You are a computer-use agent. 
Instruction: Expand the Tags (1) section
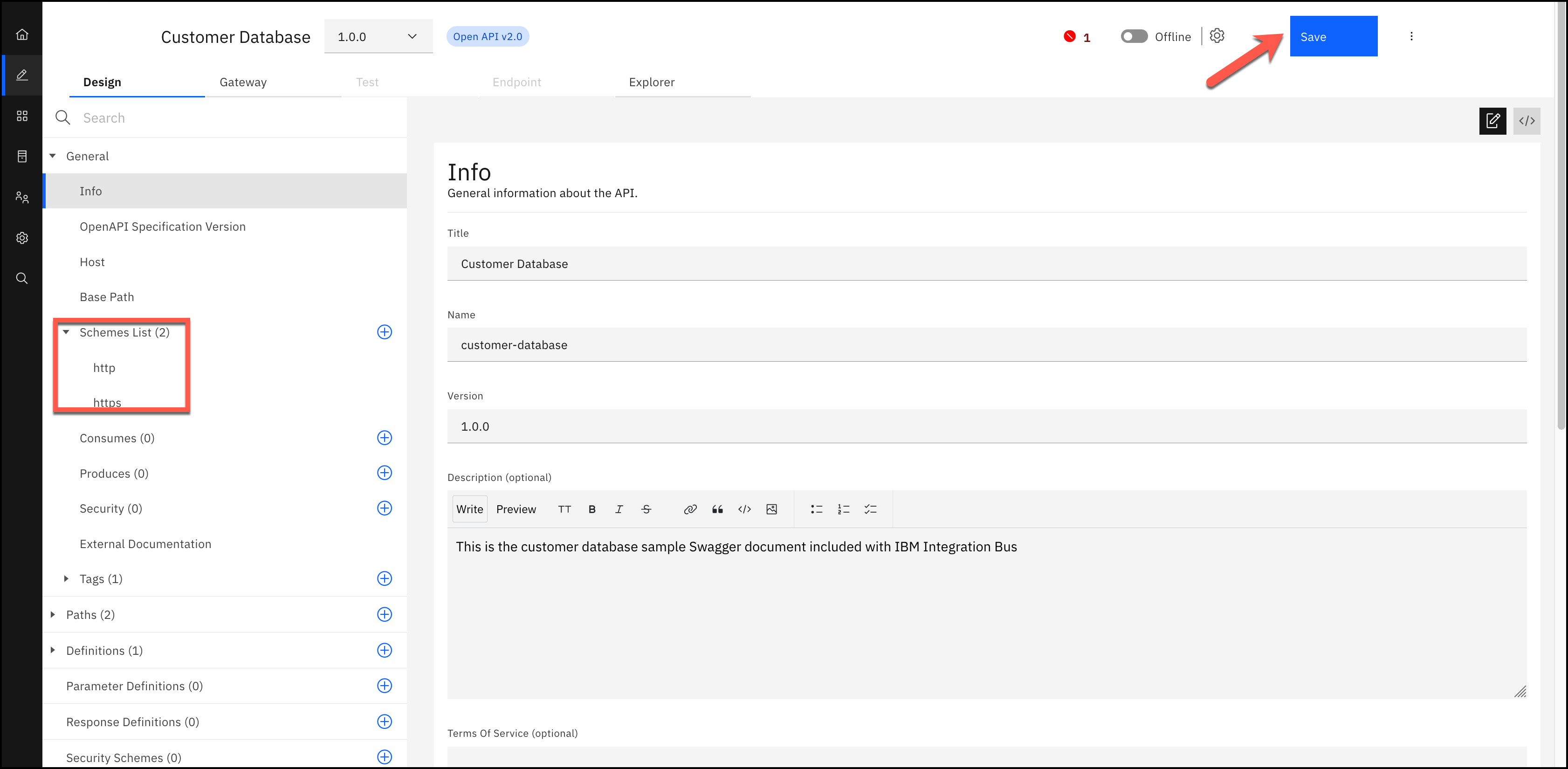(66, 578)
